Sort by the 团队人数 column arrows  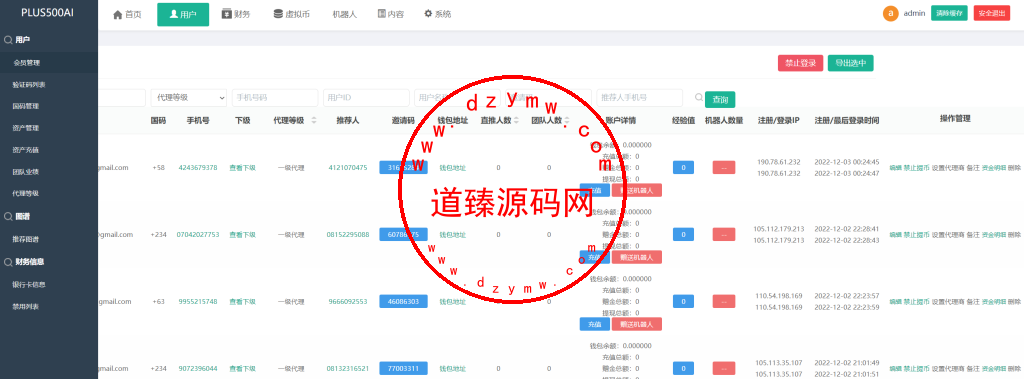[567, 120]
